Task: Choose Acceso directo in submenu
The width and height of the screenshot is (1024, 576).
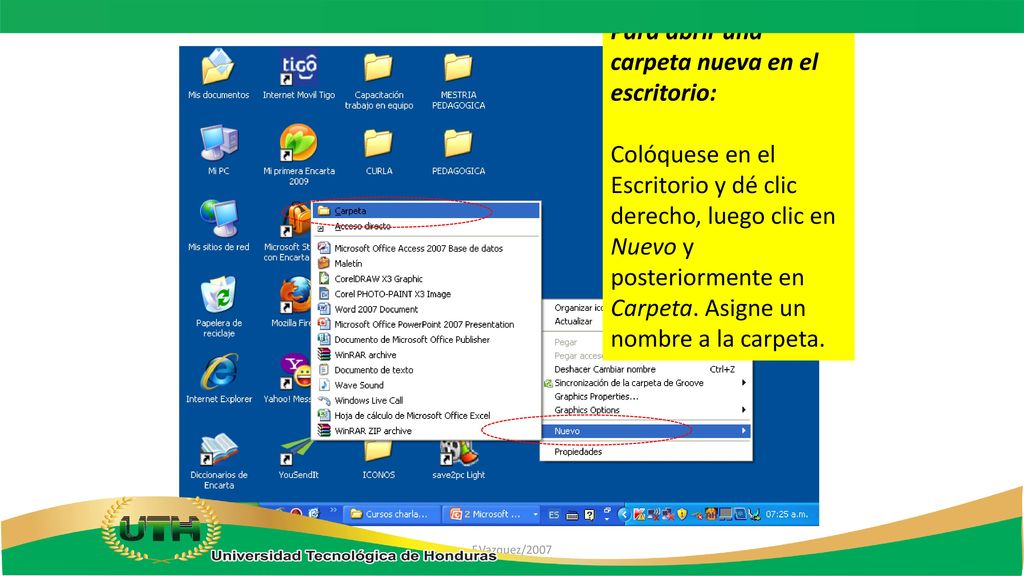Action: click(x=426, y=226)
